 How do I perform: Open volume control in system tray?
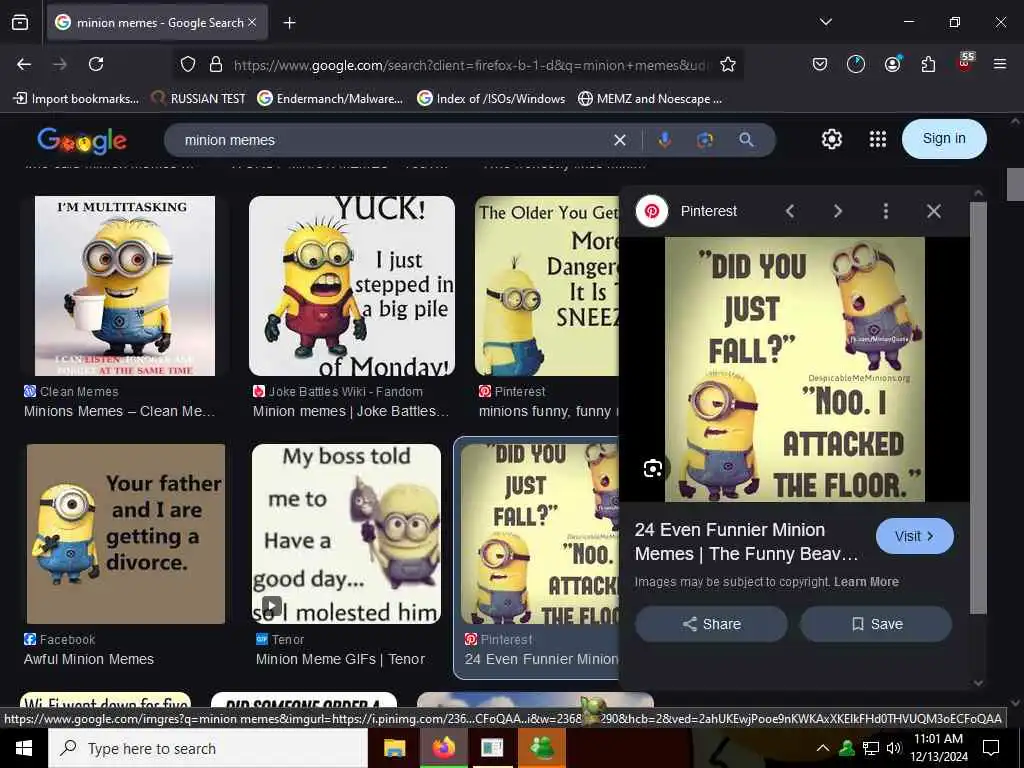point(893,748)
